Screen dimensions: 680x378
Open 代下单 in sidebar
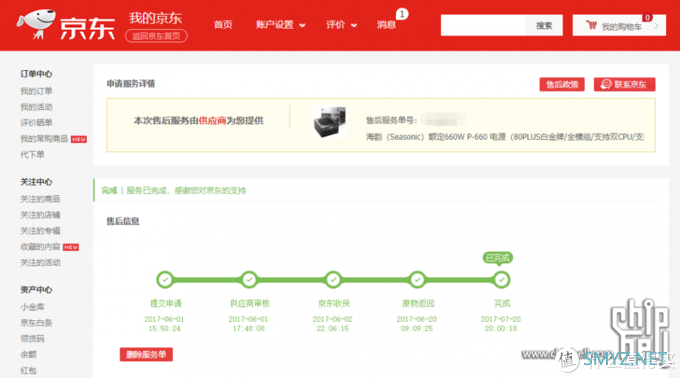point(32,154)
